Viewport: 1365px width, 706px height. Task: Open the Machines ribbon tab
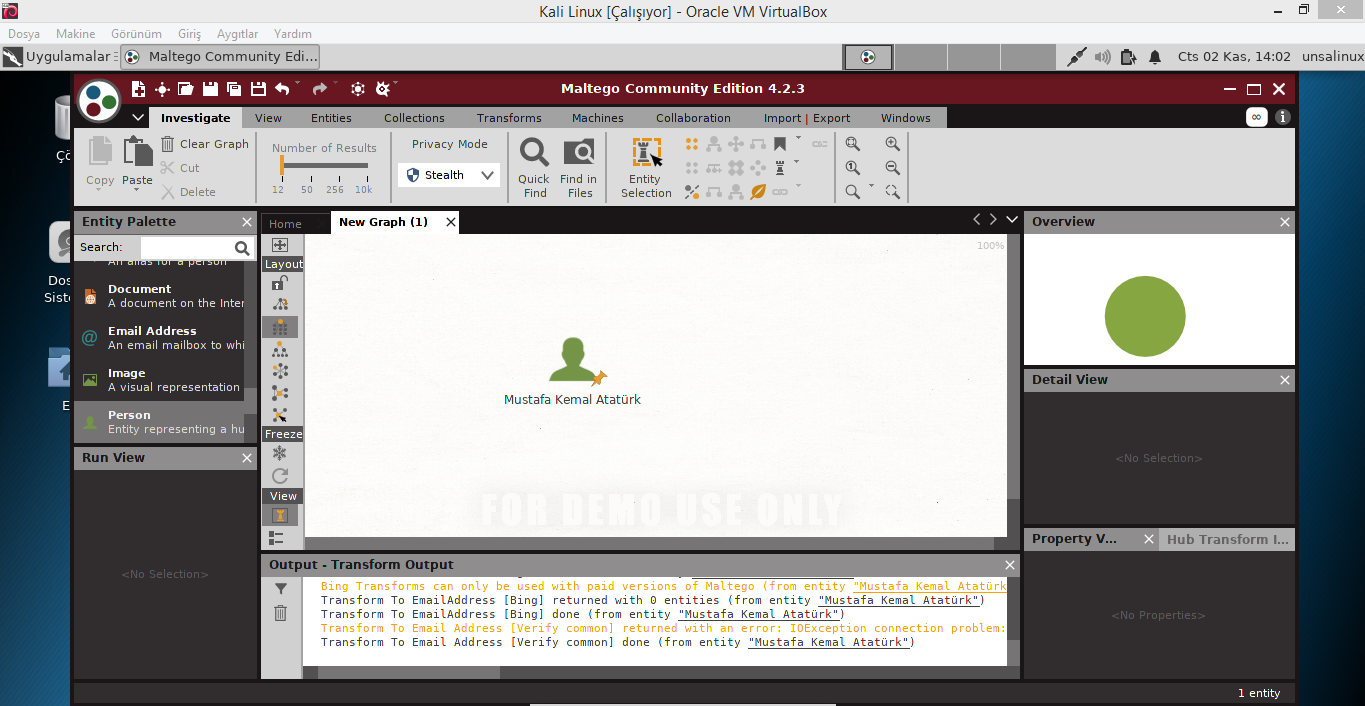click(598, 118)
